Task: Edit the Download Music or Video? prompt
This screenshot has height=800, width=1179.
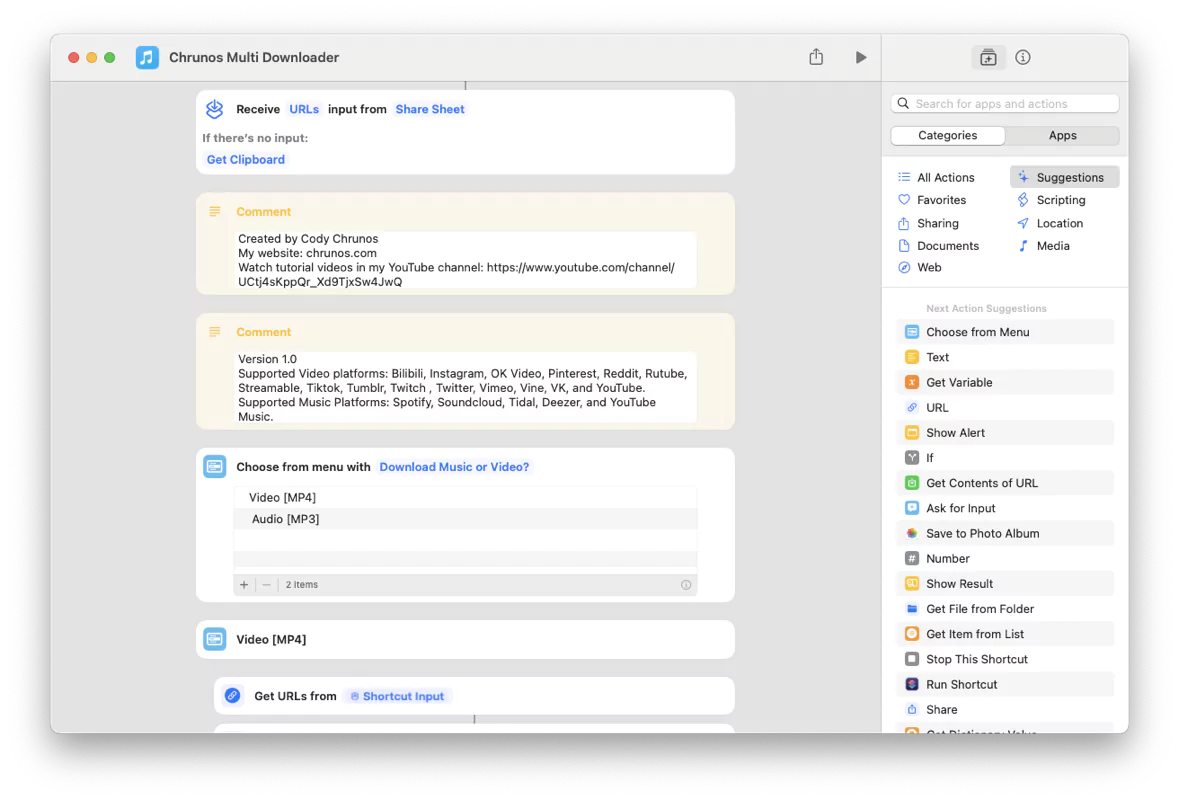Action: (454, 467)
